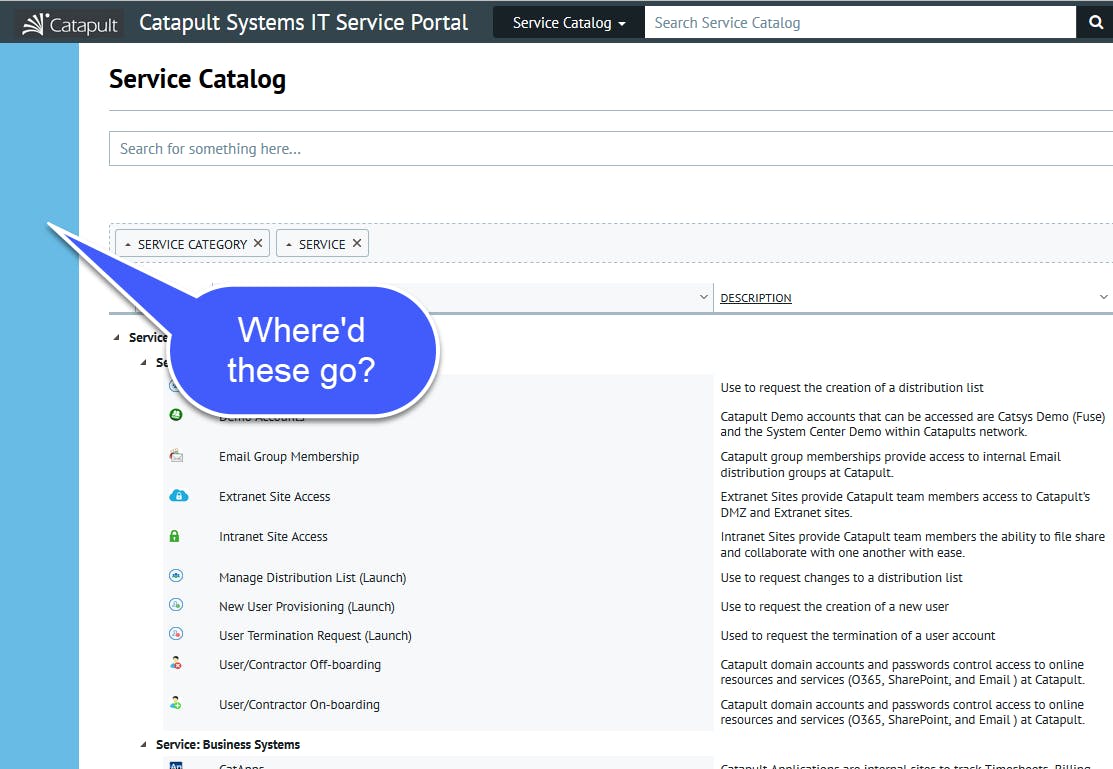Open Extranet Site Access

coord(275,496)
